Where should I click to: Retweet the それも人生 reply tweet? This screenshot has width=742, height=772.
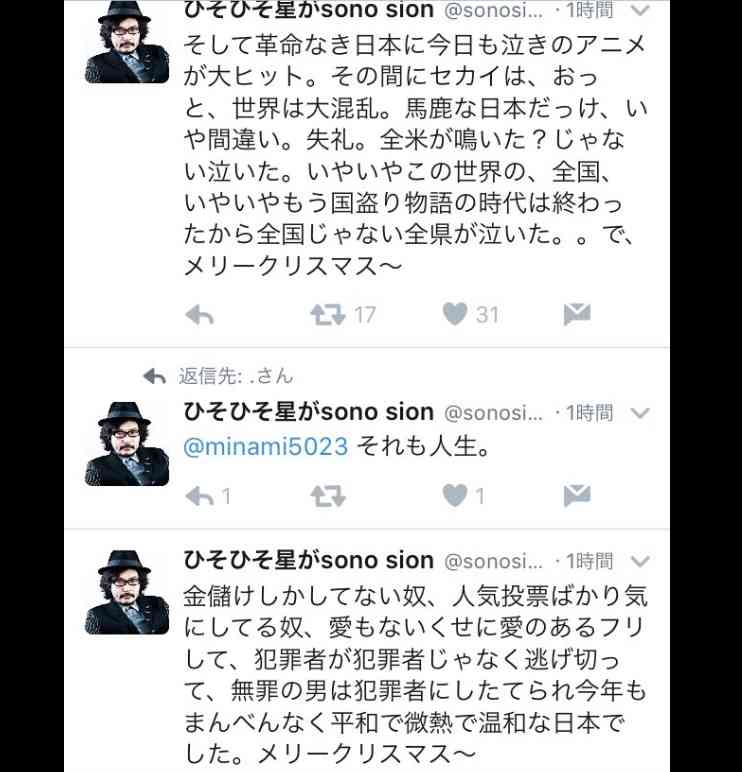[x=328, y=496]
